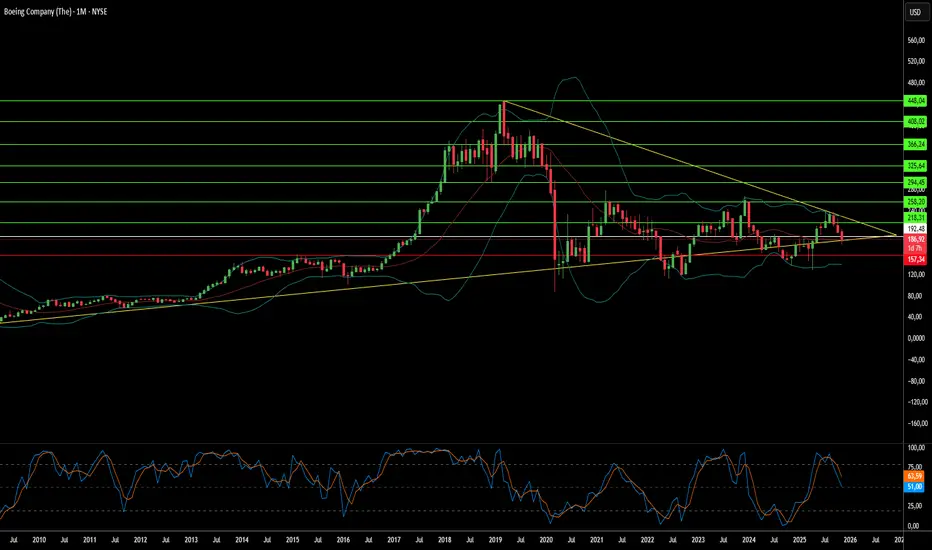Select the red 157,34 support level label

tap(915, 260)
